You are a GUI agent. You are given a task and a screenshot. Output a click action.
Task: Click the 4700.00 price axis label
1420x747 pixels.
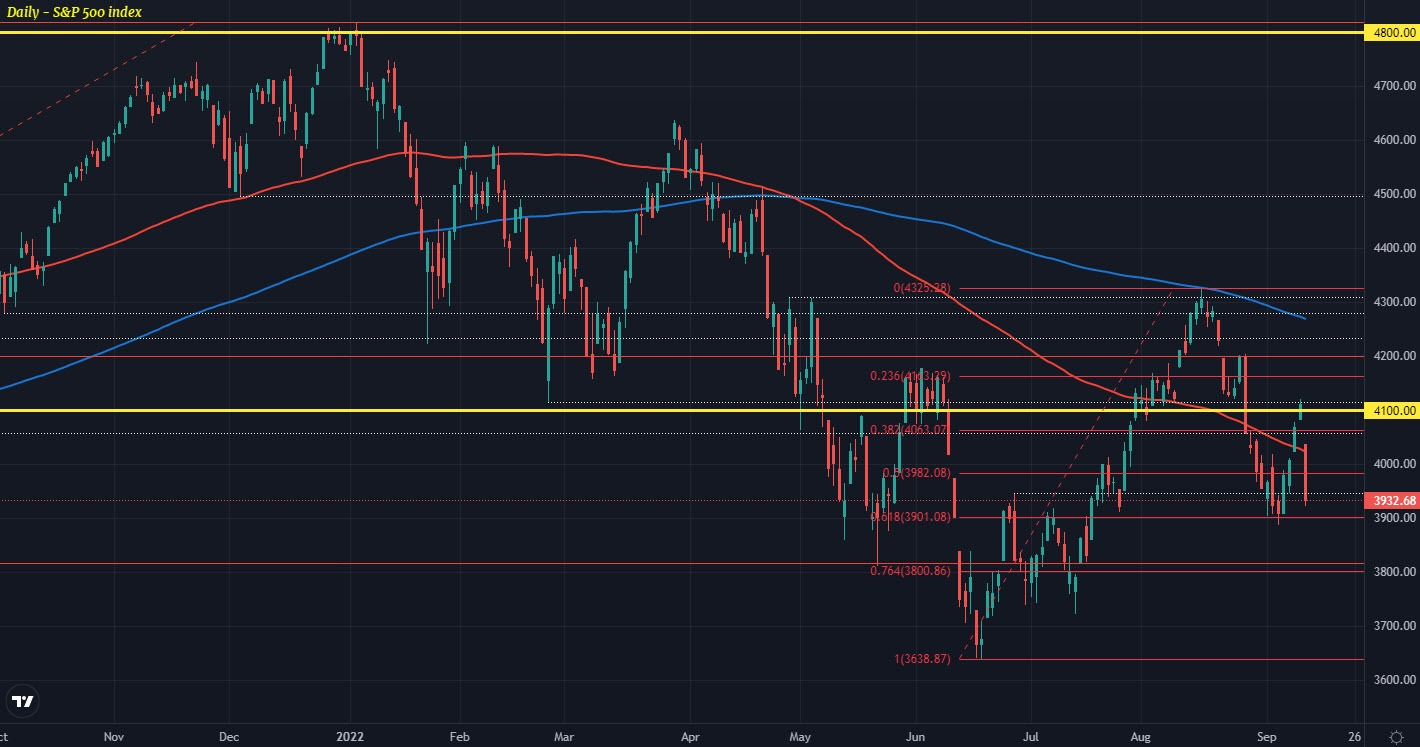click(x=1393, y=87)
